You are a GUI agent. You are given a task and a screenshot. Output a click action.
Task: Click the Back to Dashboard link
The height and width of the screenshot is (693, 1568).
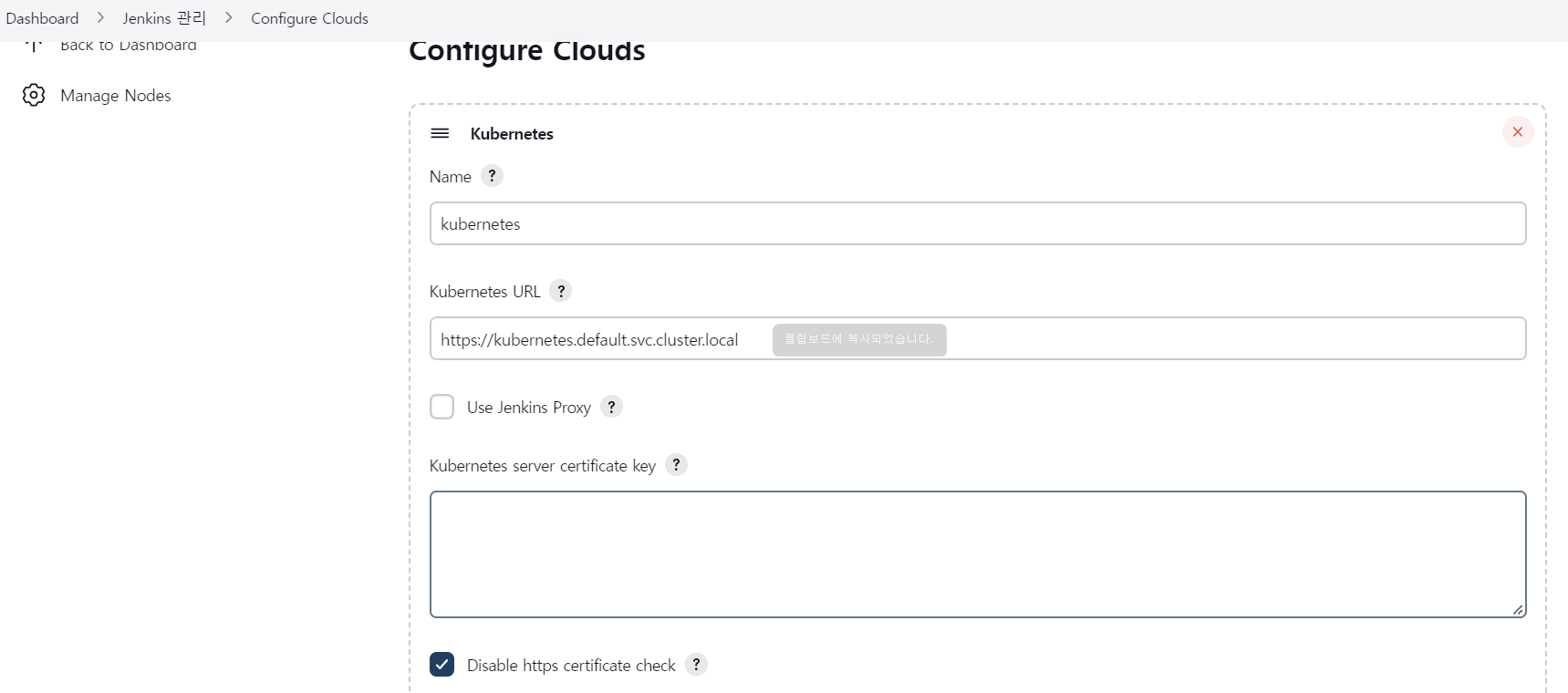click(129, 45)
